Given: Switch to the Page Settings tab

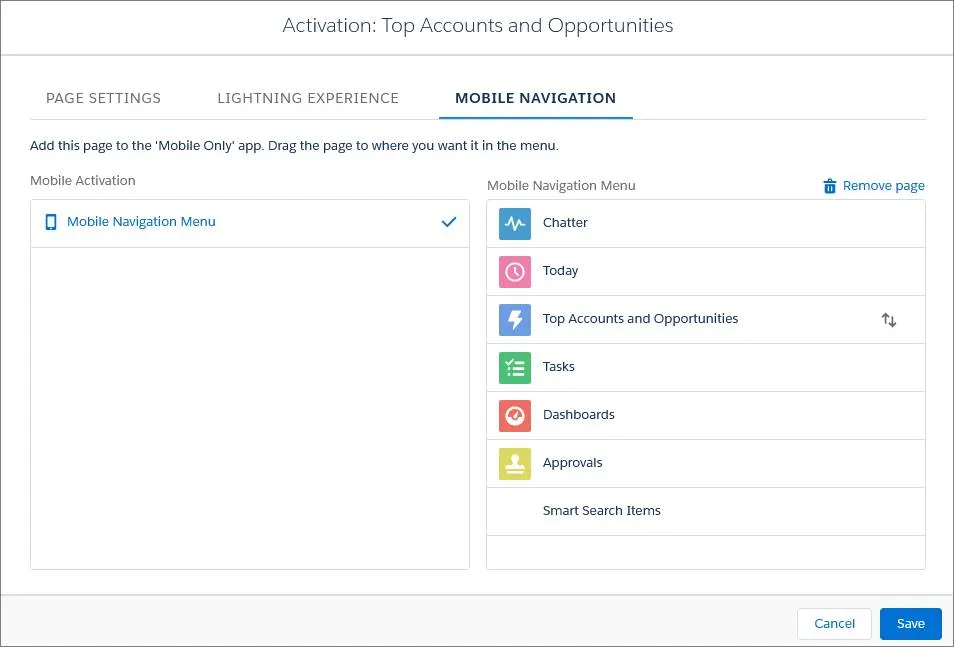Looking at the screenshot, I should click(x=103, y=98).
